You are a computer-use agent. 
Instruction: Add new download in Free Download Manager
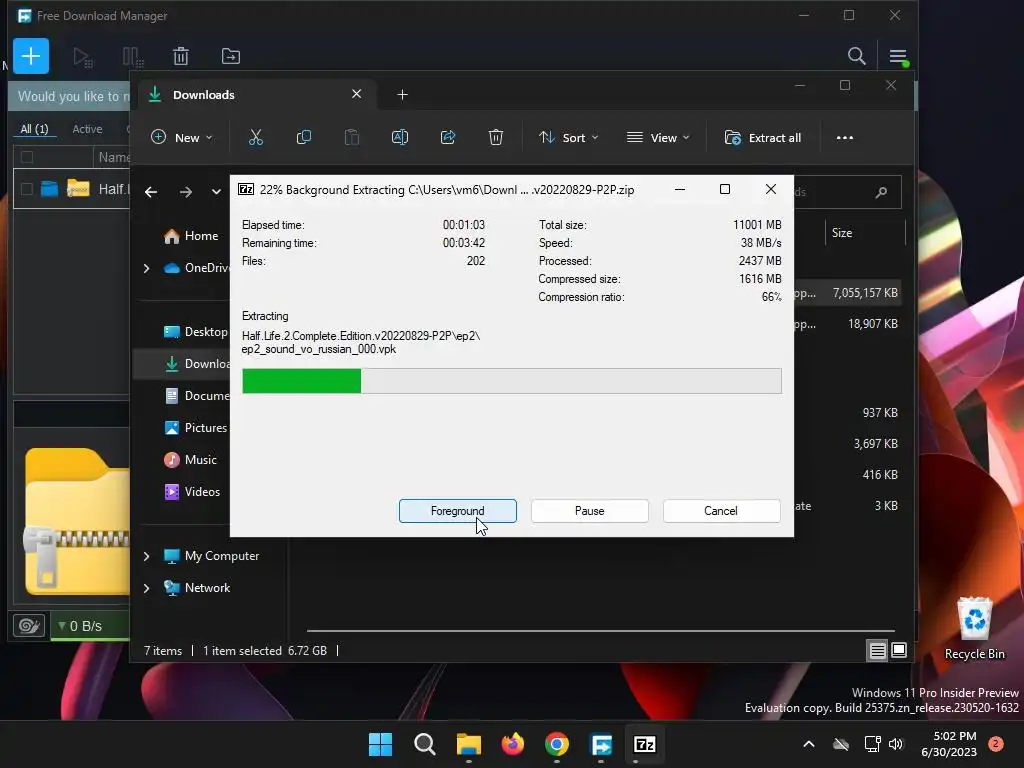31,56
